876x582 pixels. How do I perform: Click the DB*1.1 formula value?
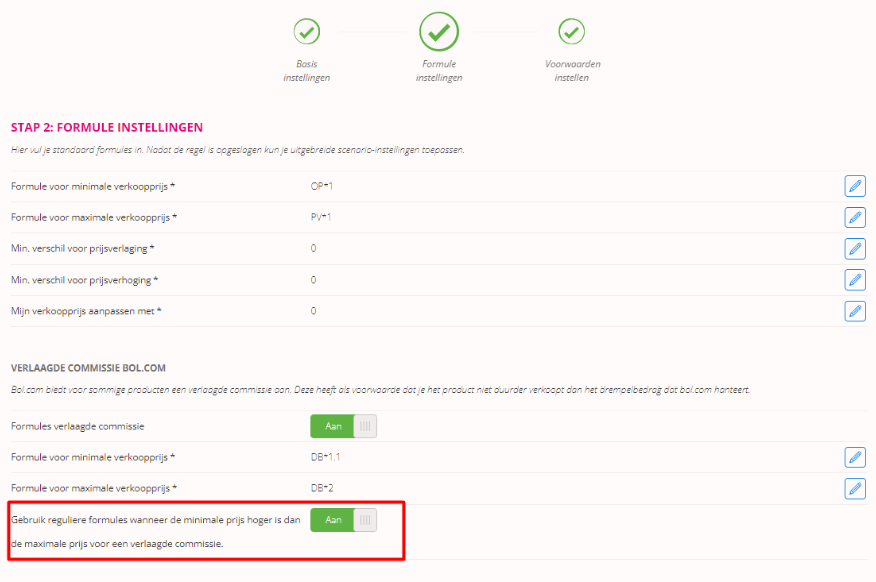point(325,457)
